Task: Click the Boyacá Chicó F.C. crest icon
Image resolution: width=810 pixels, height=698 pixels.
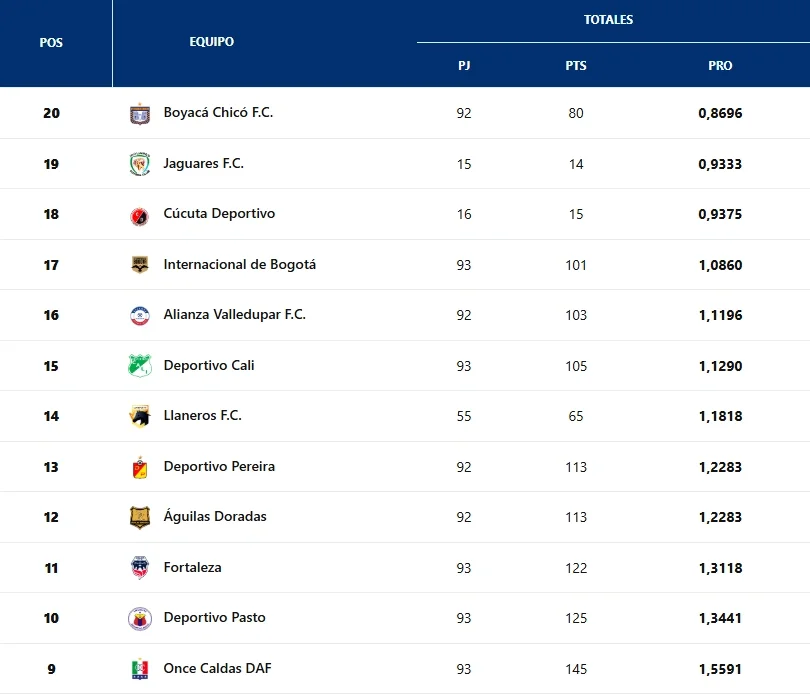Action: click(140, 114)
